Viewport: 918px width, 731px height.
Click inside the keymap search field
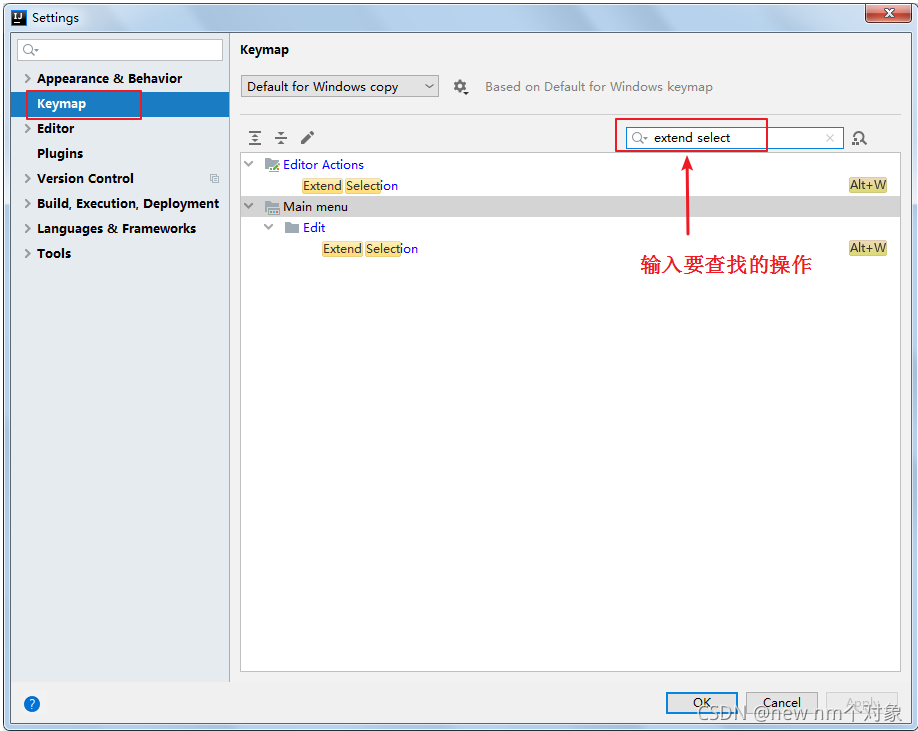(735, 138)
